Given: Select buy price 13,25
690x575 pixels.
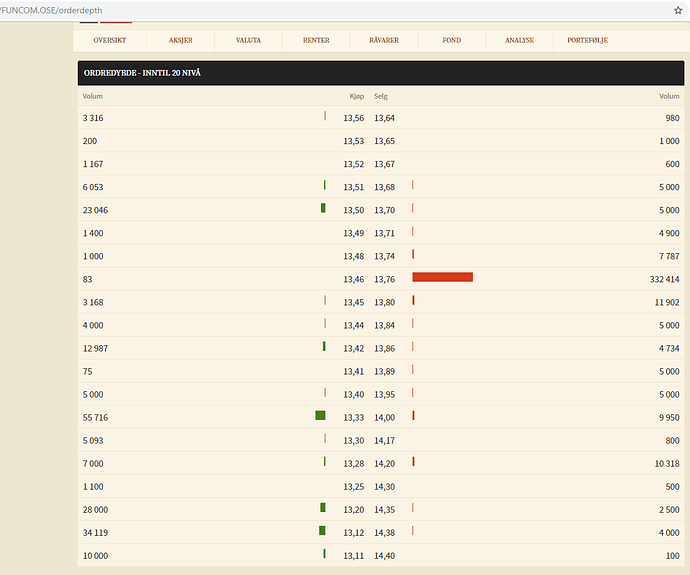Looking at the screenshot, I should (354, 487).
